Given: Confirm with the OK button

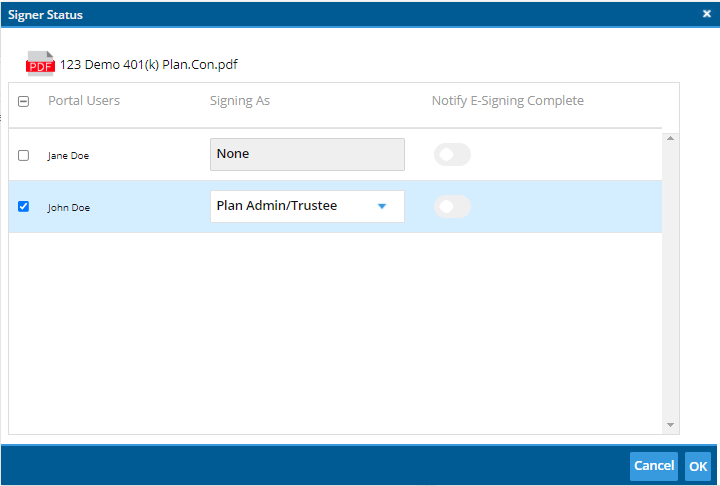Looking at the screenshot, I should 698,466.
